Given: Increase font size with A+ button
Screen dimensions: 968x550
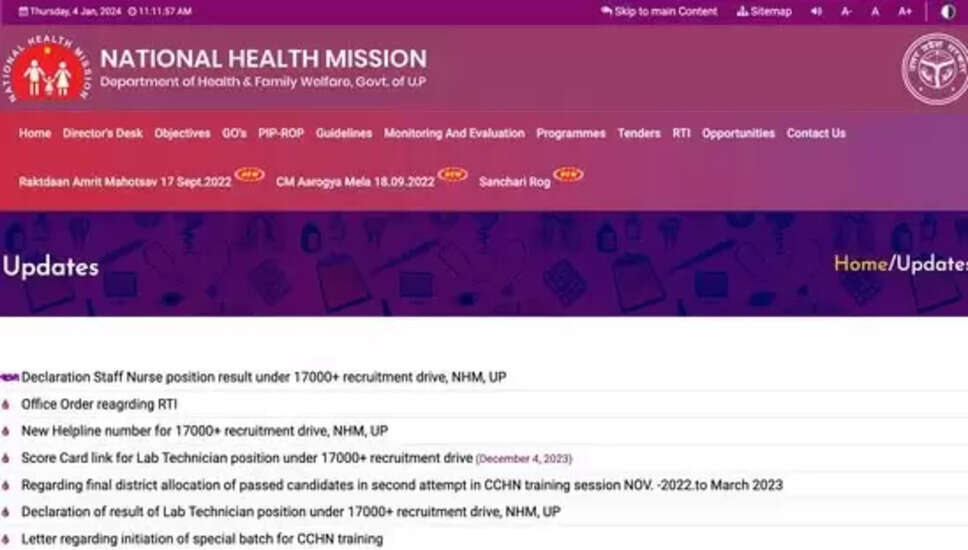Looking at the screenshot, I should (x=905, y=12).
